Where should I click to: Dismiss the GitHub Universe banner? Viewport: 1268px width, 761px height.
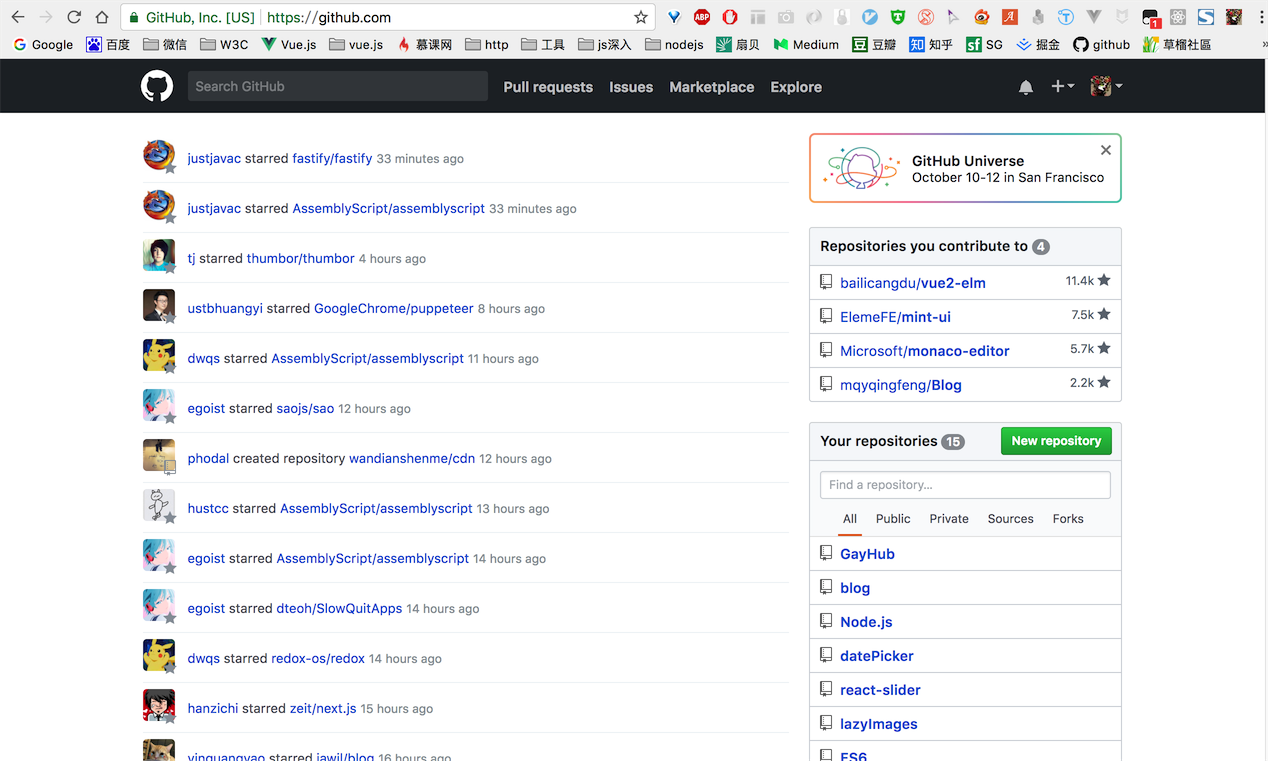(x=1105, y=149)
